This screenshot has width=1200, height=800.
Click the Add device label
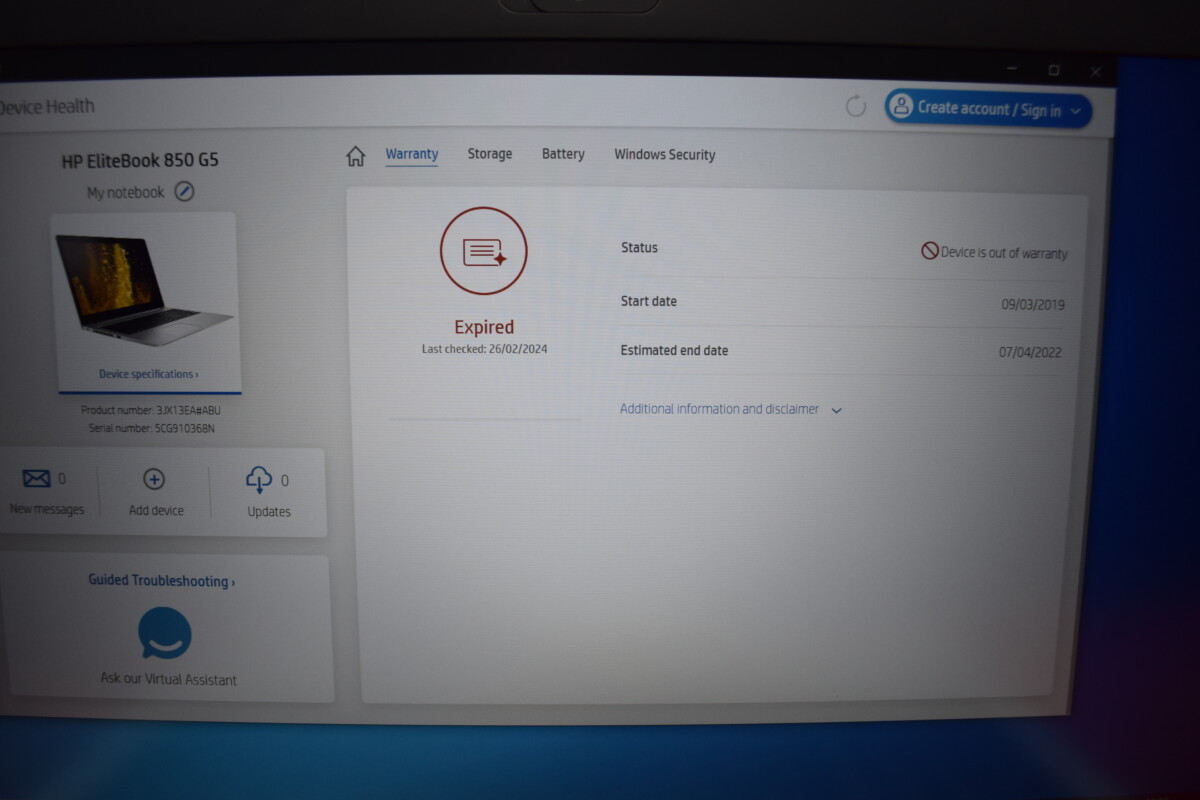[156, 510]
